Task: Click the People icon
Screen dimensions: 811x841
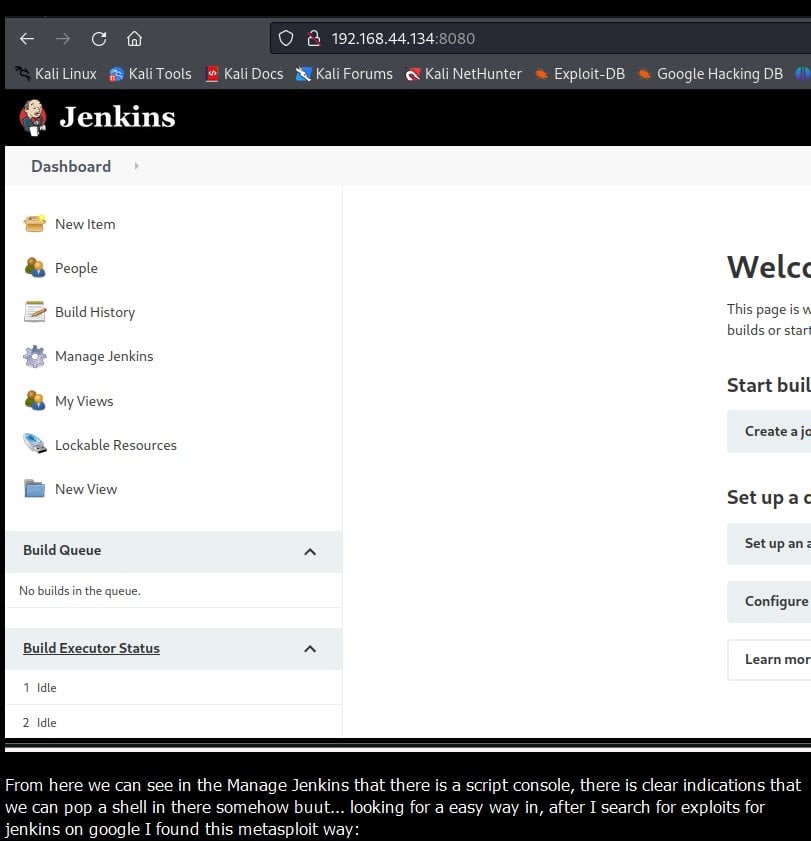Action: tap(35, 268)
